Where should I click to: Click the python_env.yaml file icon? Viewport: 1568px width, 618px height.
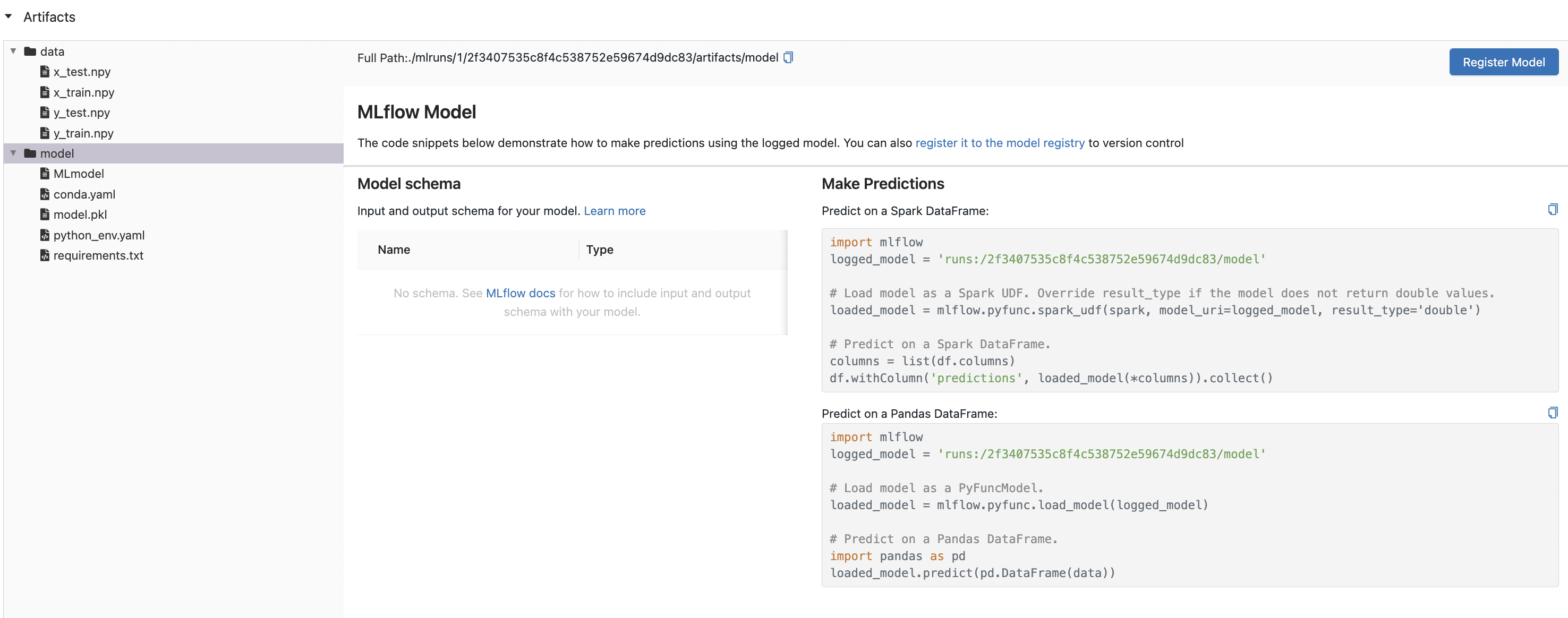(45, 235)
